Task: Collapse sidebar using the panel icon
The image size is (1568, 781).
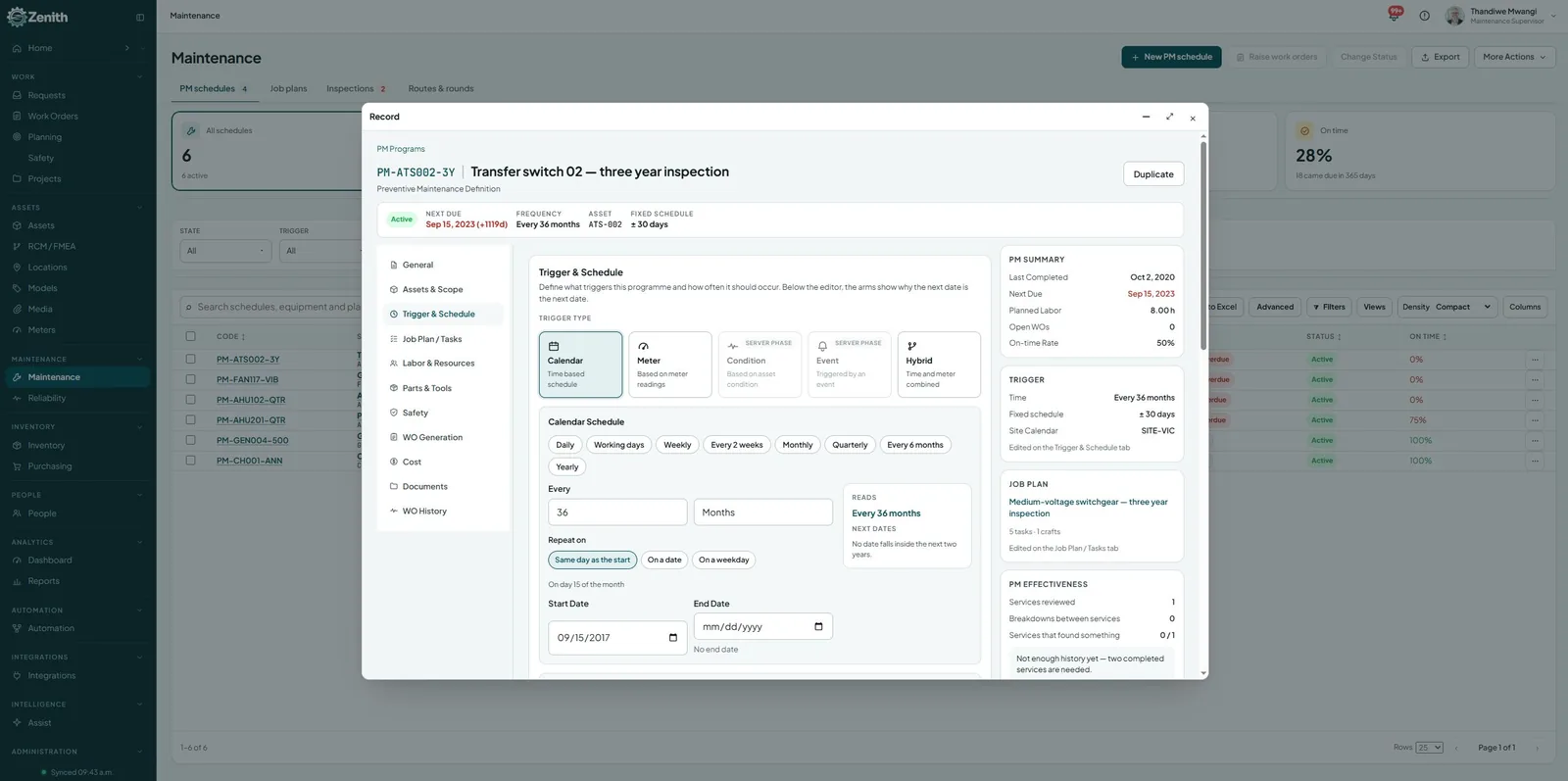Action: pos(140,17)
